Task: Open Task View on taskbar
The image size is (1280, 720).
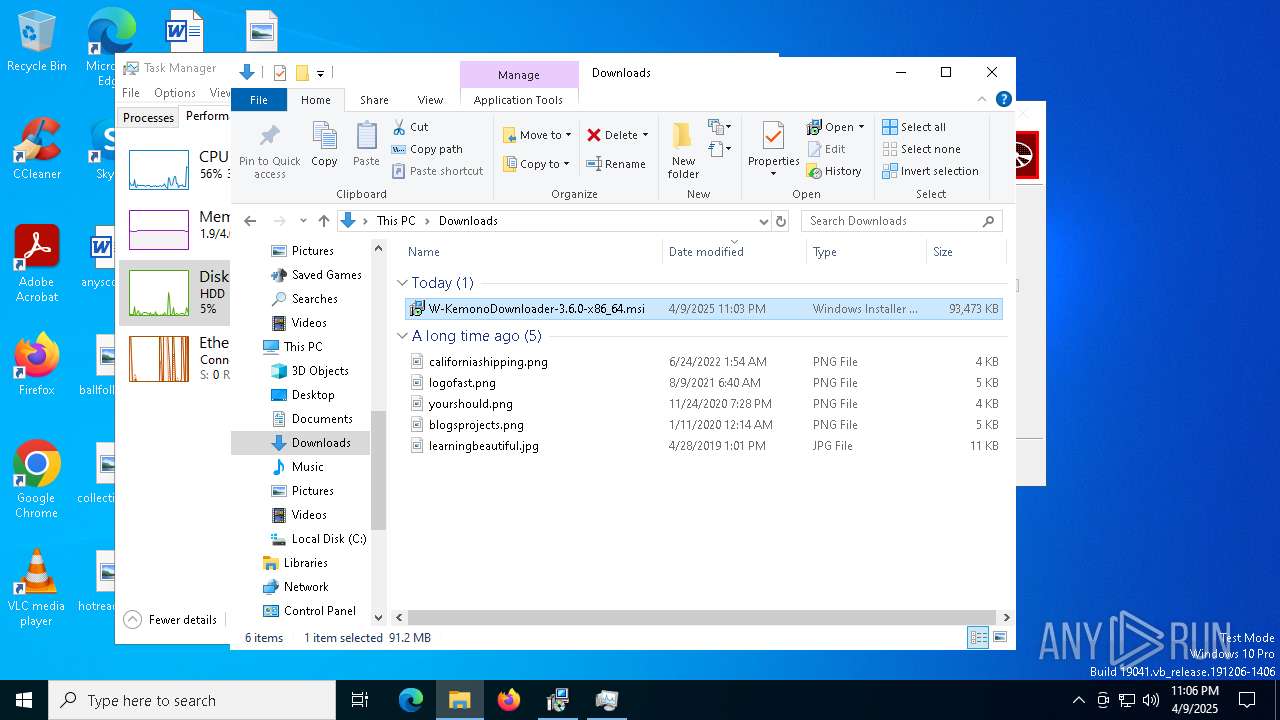Action: pos(360,700)
